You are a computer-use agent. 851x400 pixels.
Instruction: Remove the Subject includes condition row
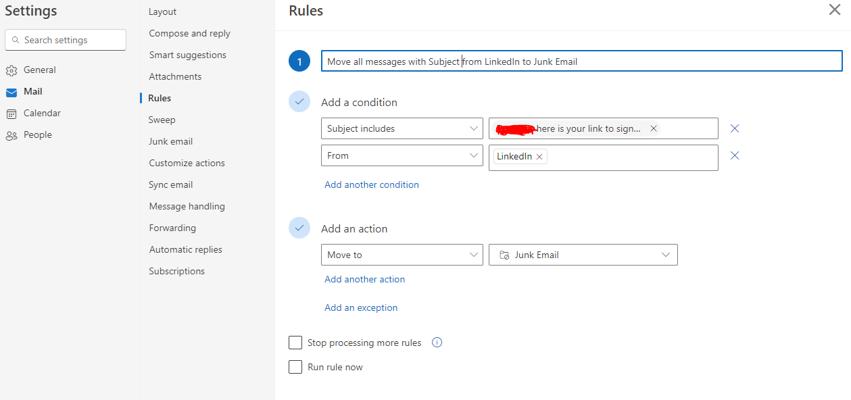pyautogui.click(x=734, y=129)
